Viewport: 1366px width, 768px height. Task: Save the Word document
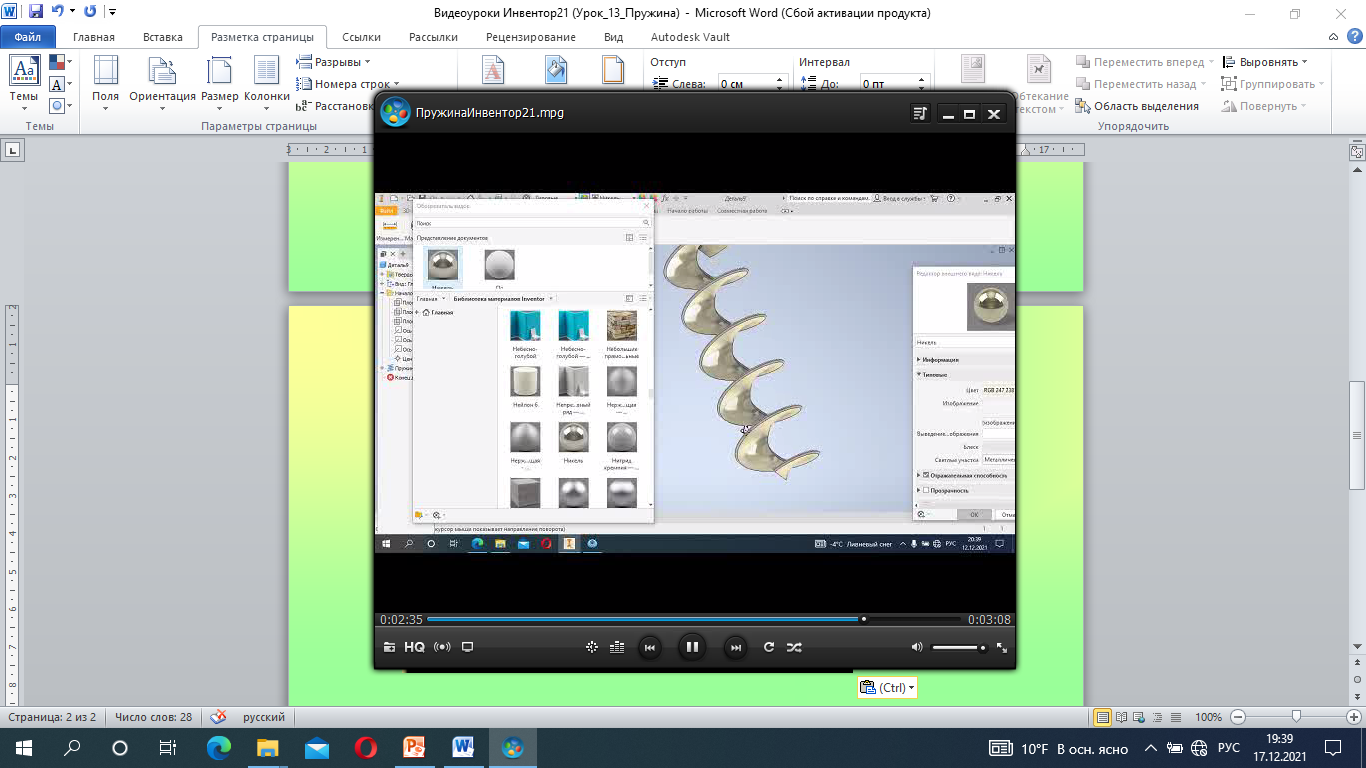(x=36, y=13)
